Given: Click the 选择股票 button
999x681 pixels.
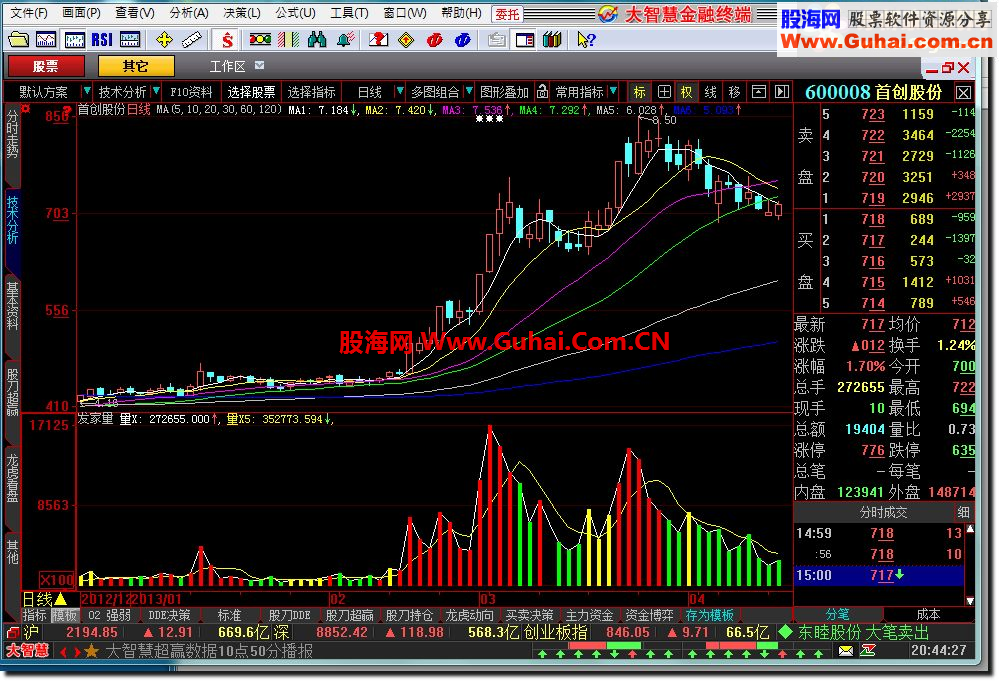Looking at the screenshot, I should click(x=251, y=92).
